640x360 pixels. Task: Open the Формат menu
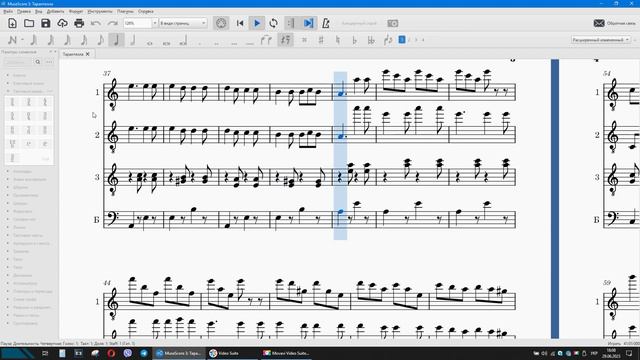(x=76, y=11)
